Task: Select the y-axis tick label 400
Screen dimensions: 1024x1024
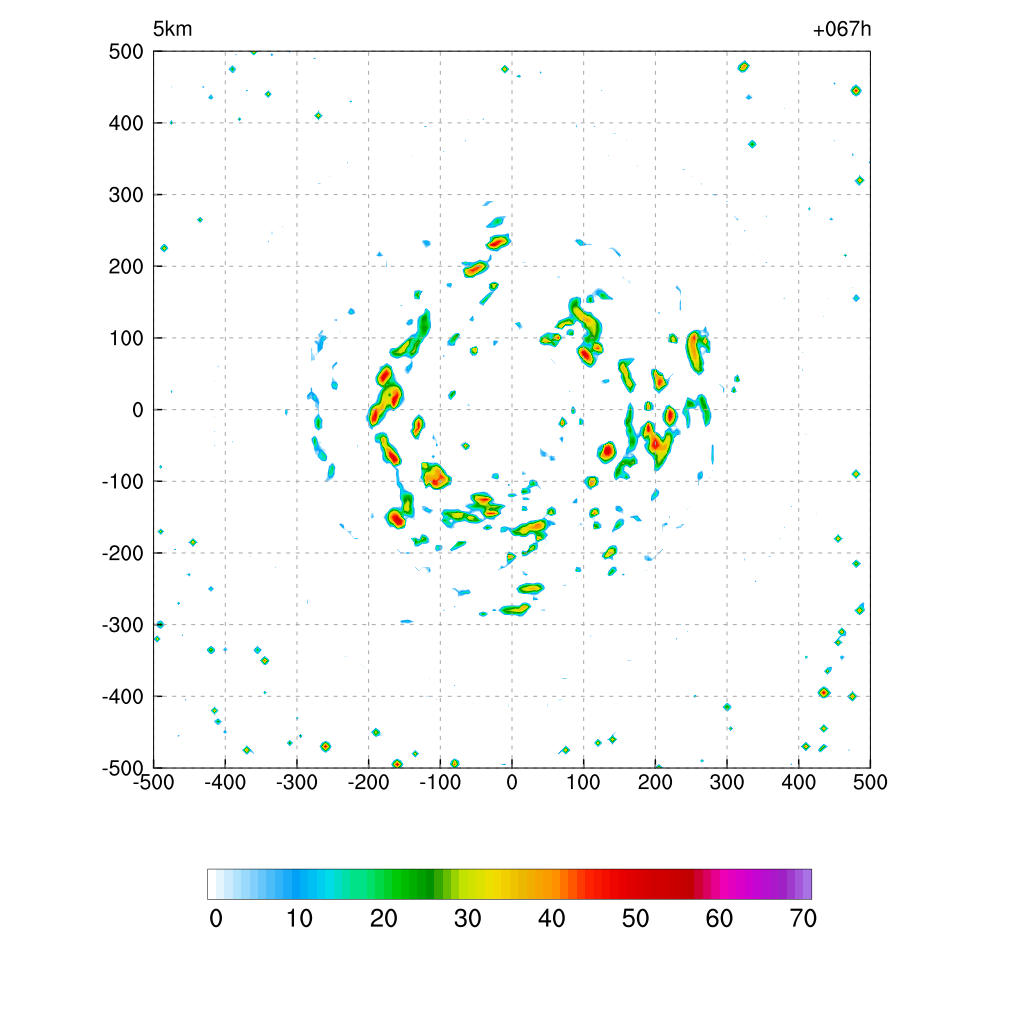Action: point(126,123)
